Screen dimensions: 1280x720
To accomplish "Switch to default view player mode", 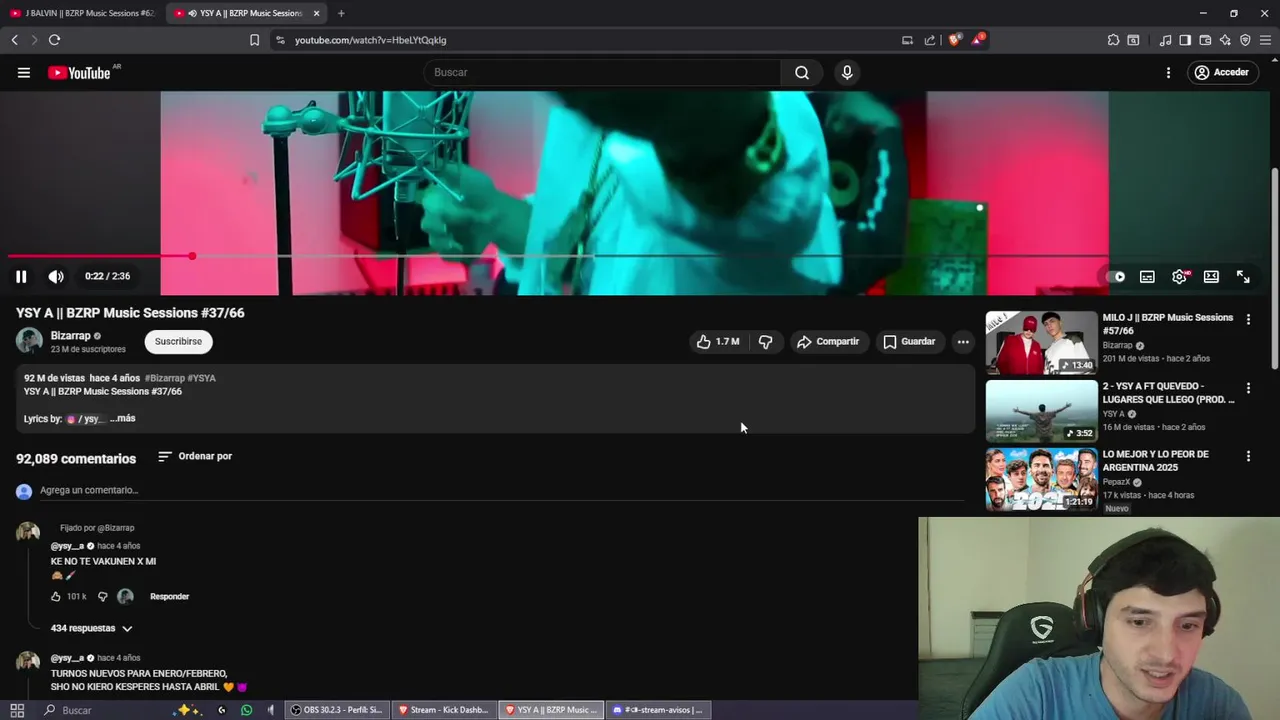I will [1211, 277].
